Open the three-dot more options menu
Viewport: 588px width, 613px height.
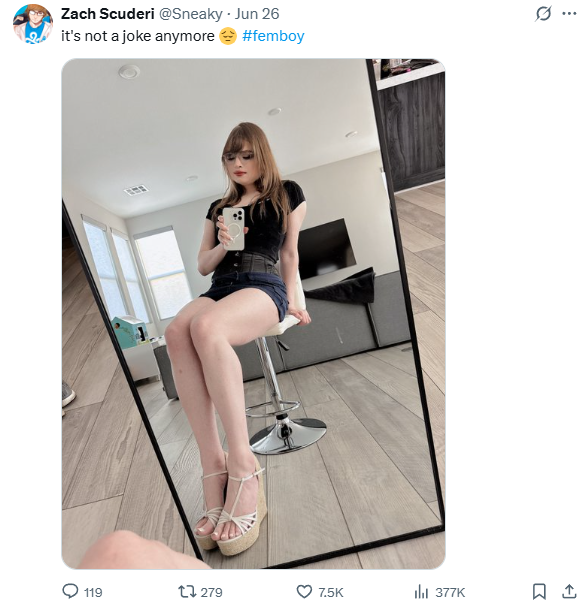(569, 14)
